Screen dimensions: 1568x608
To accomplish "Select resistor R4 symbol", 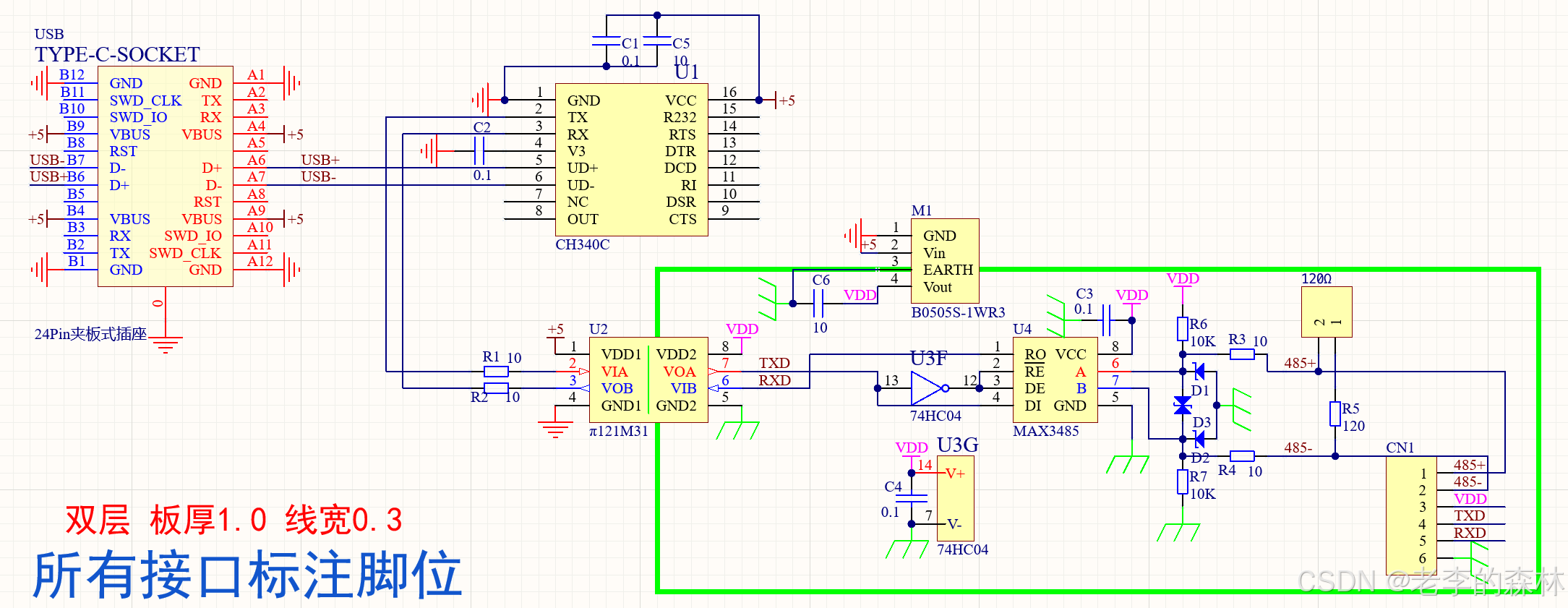I will click(x=1242, y=455).
